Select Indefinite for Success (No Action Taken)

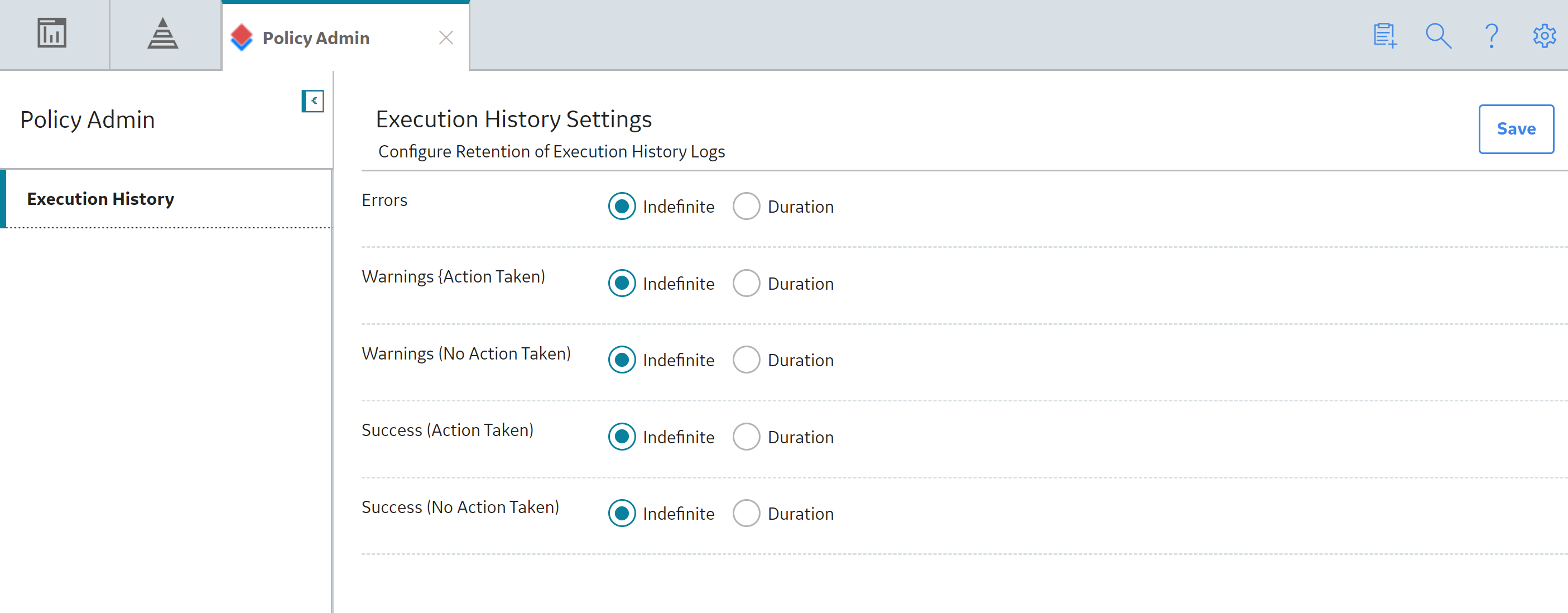click(622, 513)
